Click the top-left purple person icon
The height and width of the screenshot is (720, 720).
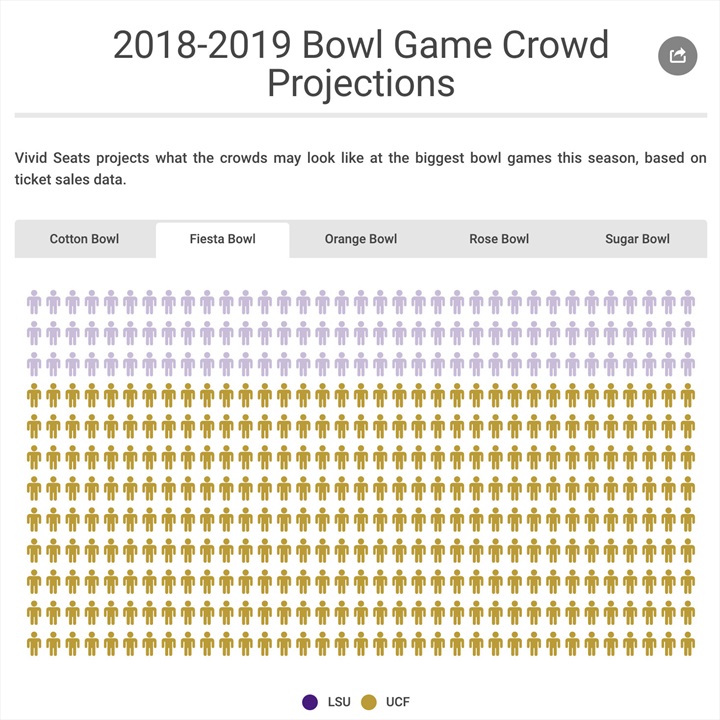(34, 303)
